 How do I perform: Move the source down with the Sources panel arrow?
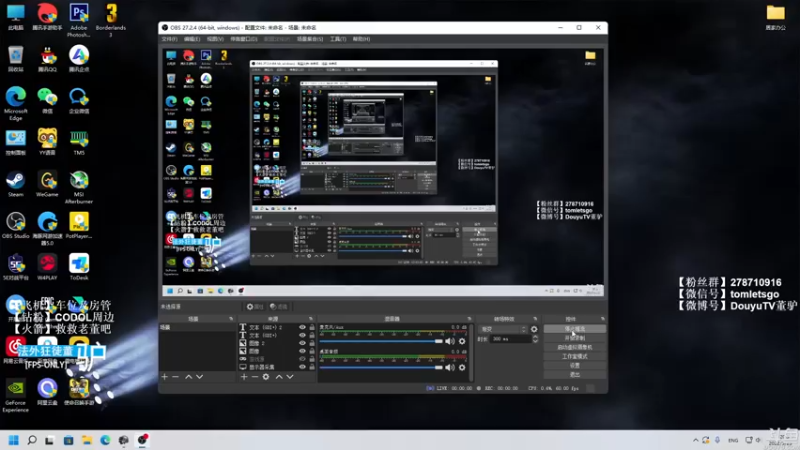coord(290,377)
